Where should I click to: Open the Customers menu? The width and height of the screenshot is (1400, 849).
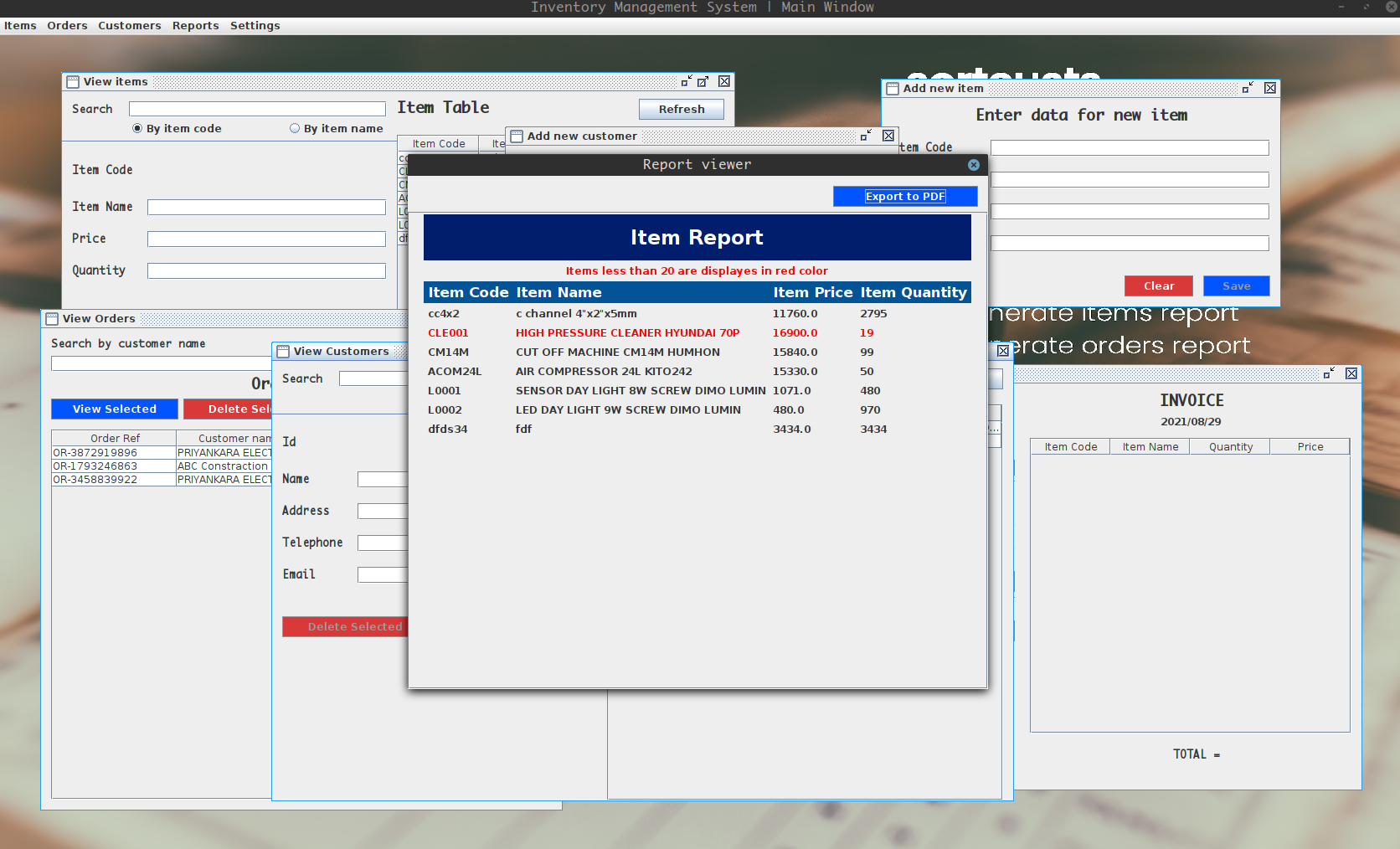pyautogui.click(x=129, y=25)
